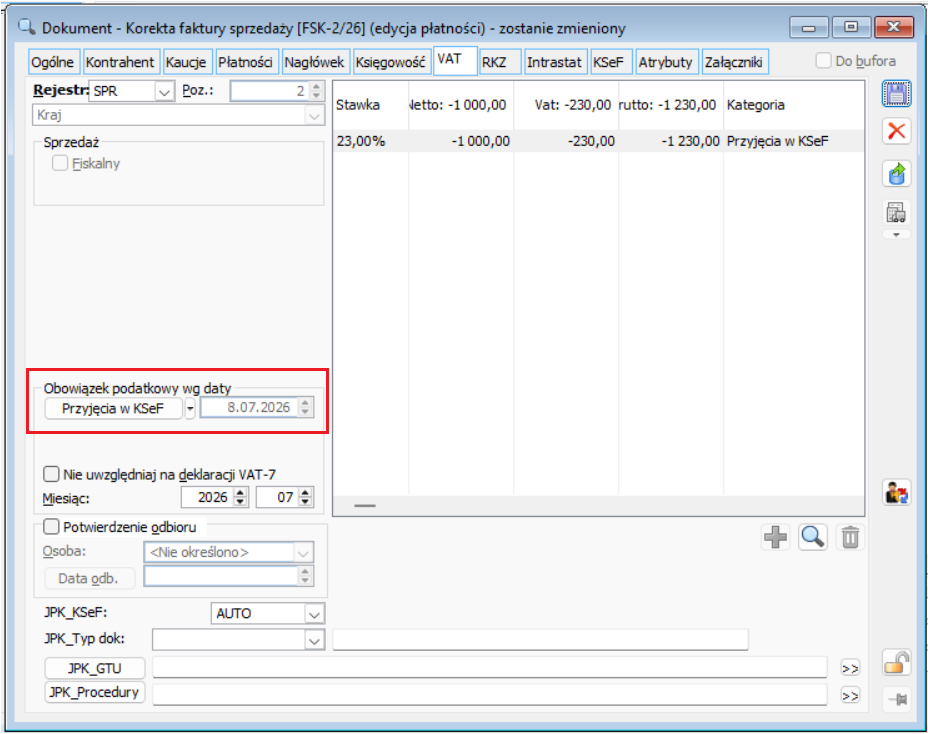
Task: Click the person with arrows icon
Action: click(896, 492)
